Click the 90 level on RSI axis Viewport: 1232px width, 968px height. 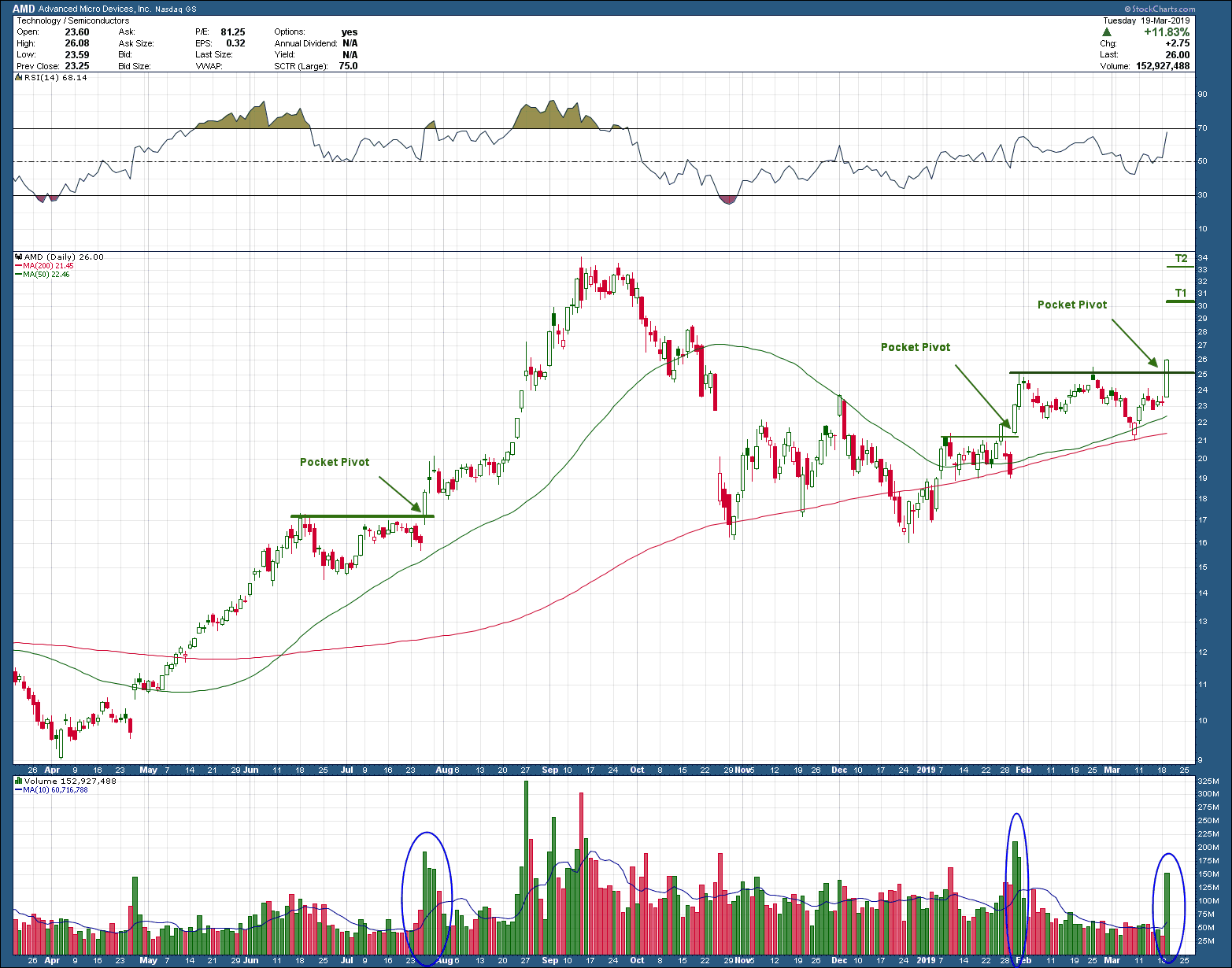(1202, 94)
